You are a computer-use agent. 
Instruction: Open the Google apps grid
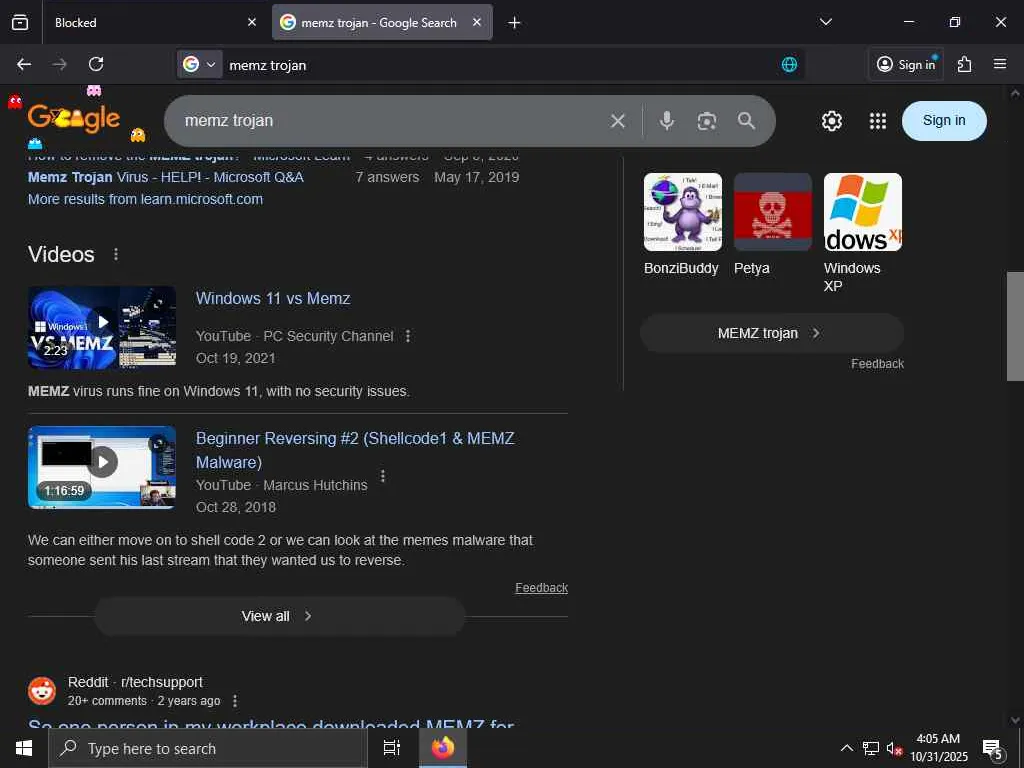(878, 121)
